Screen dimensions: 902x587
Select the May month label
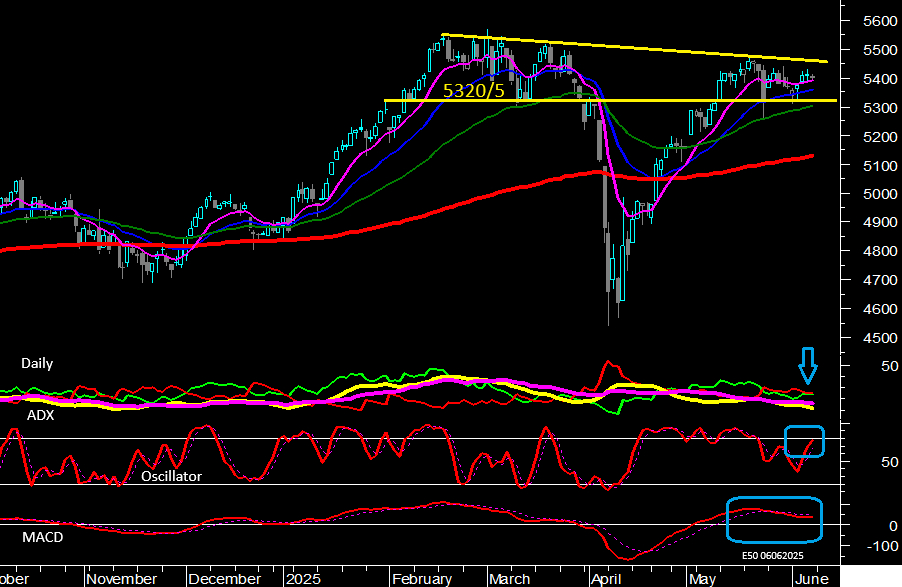[702, 579]
